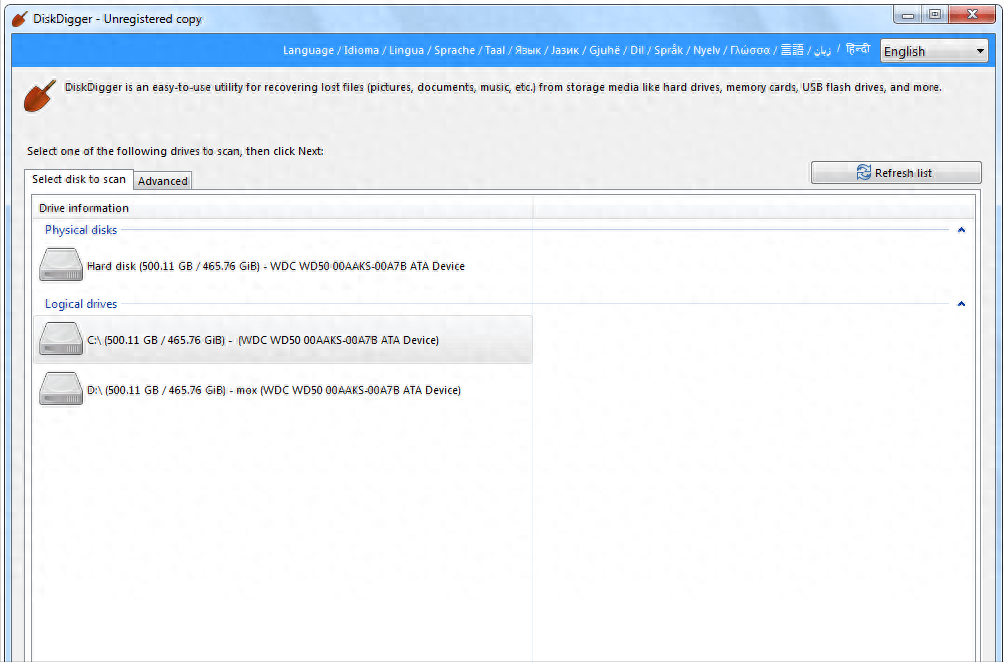Click the physical Hard disk drive icon

tap(61, 265)
